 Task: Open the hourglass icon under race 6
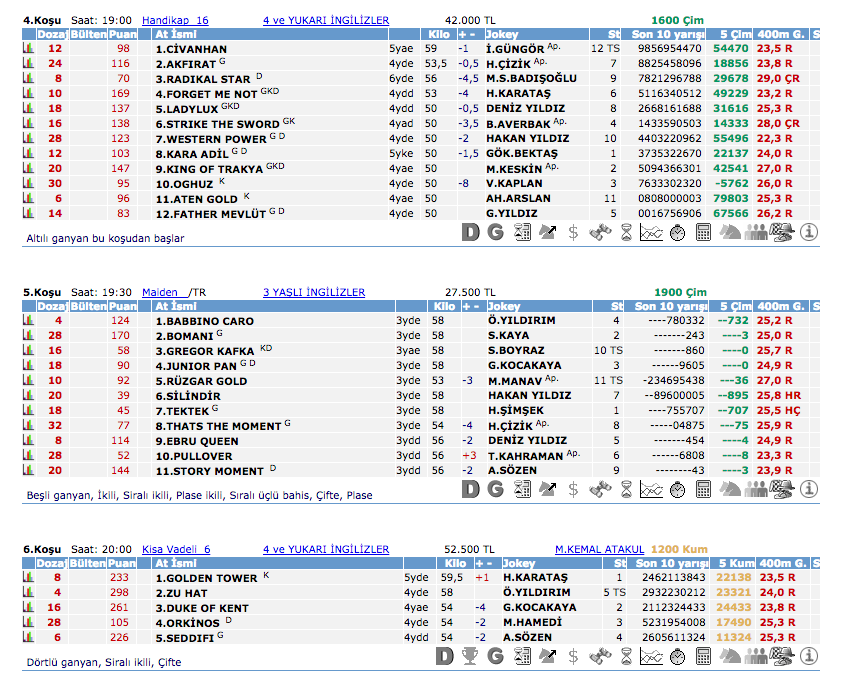(625, 657)
